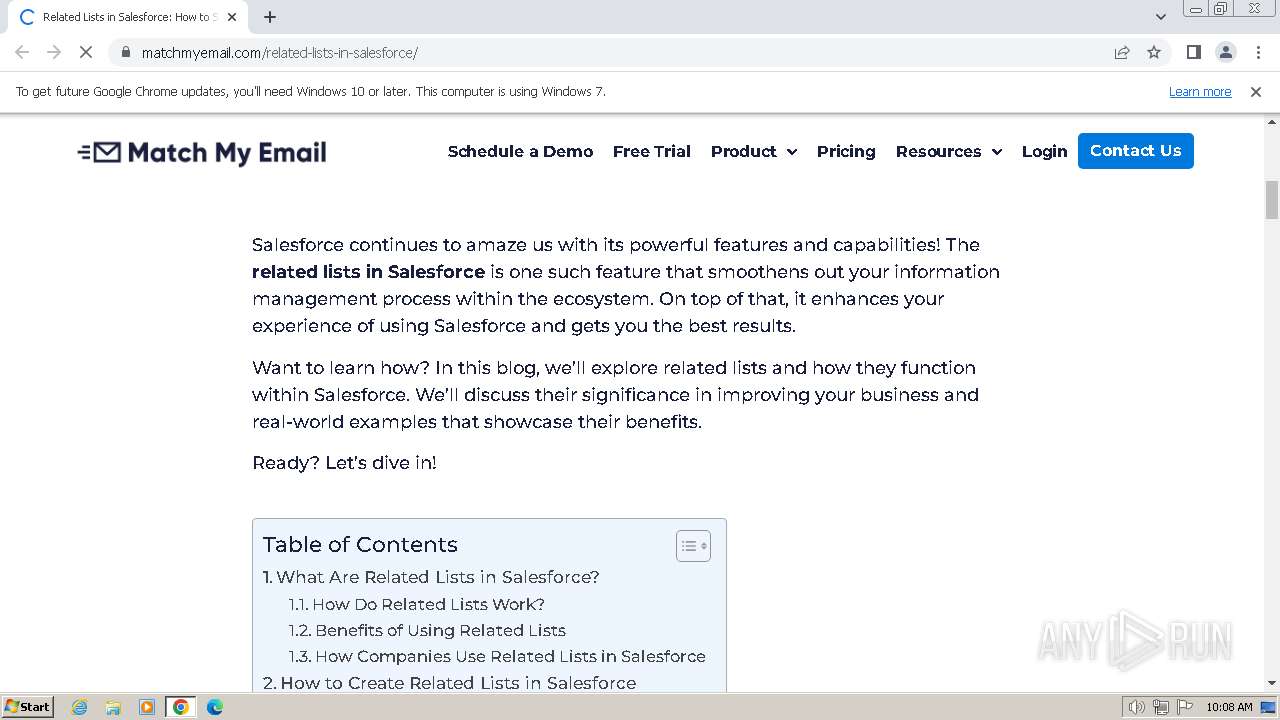Dismiss the Chrome update notice
The width and height of the screenshot is (1280, 720).
point(1256,91)
